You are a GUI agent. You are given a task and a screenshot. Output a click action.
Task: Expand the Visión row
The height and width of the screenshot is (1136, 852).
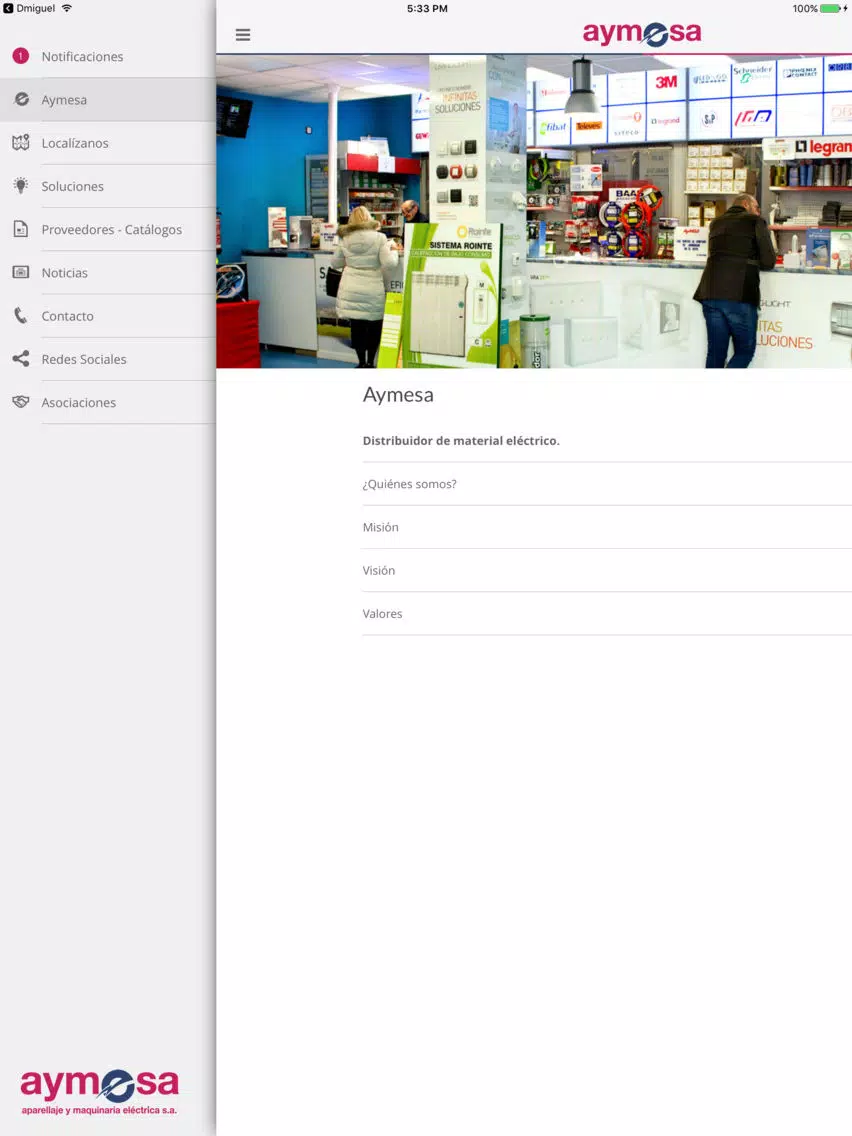coord(607,570)
